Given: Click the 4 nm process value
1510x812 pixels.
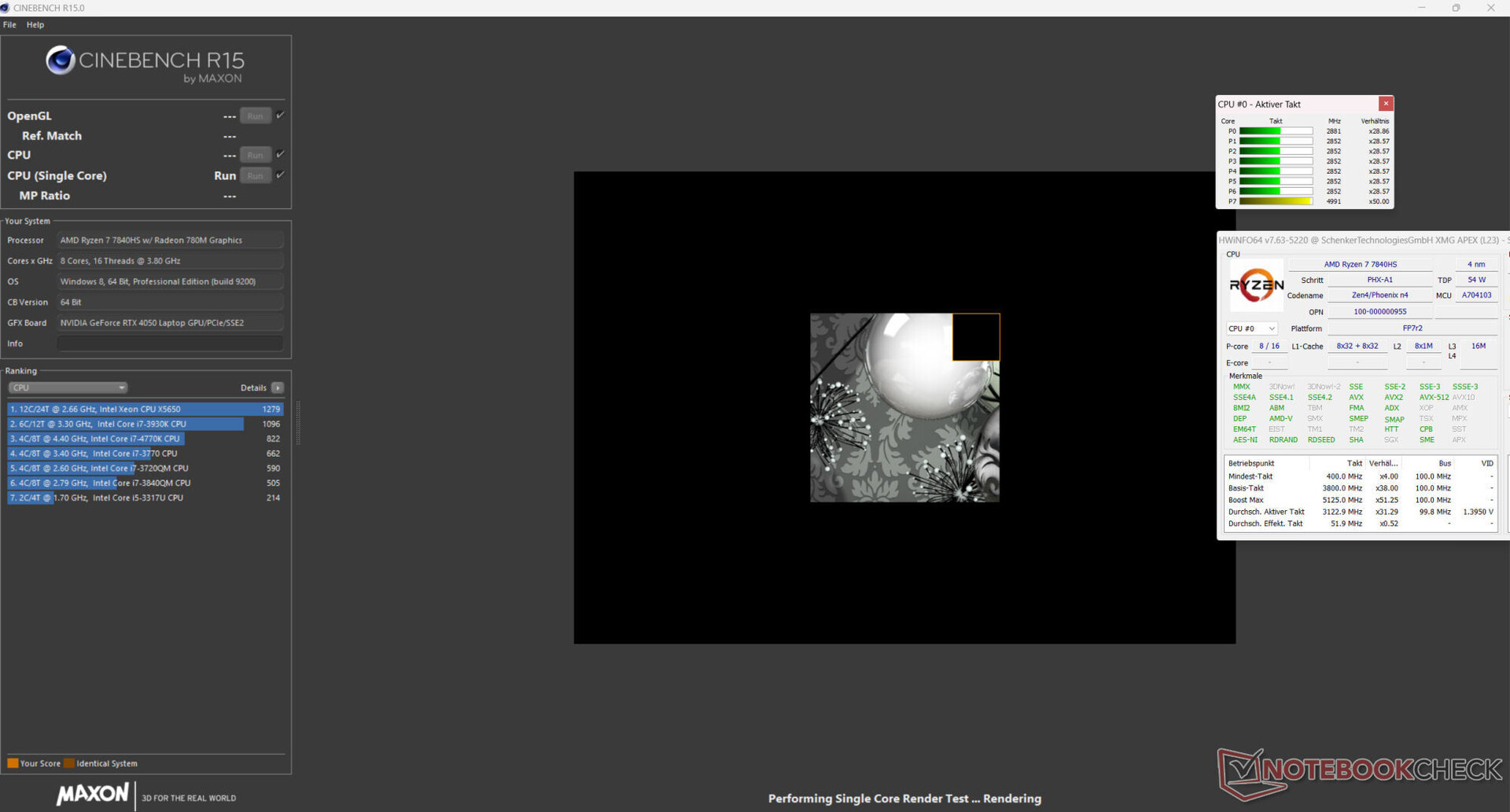Looking at the screenshot, I should [1476, 264].
